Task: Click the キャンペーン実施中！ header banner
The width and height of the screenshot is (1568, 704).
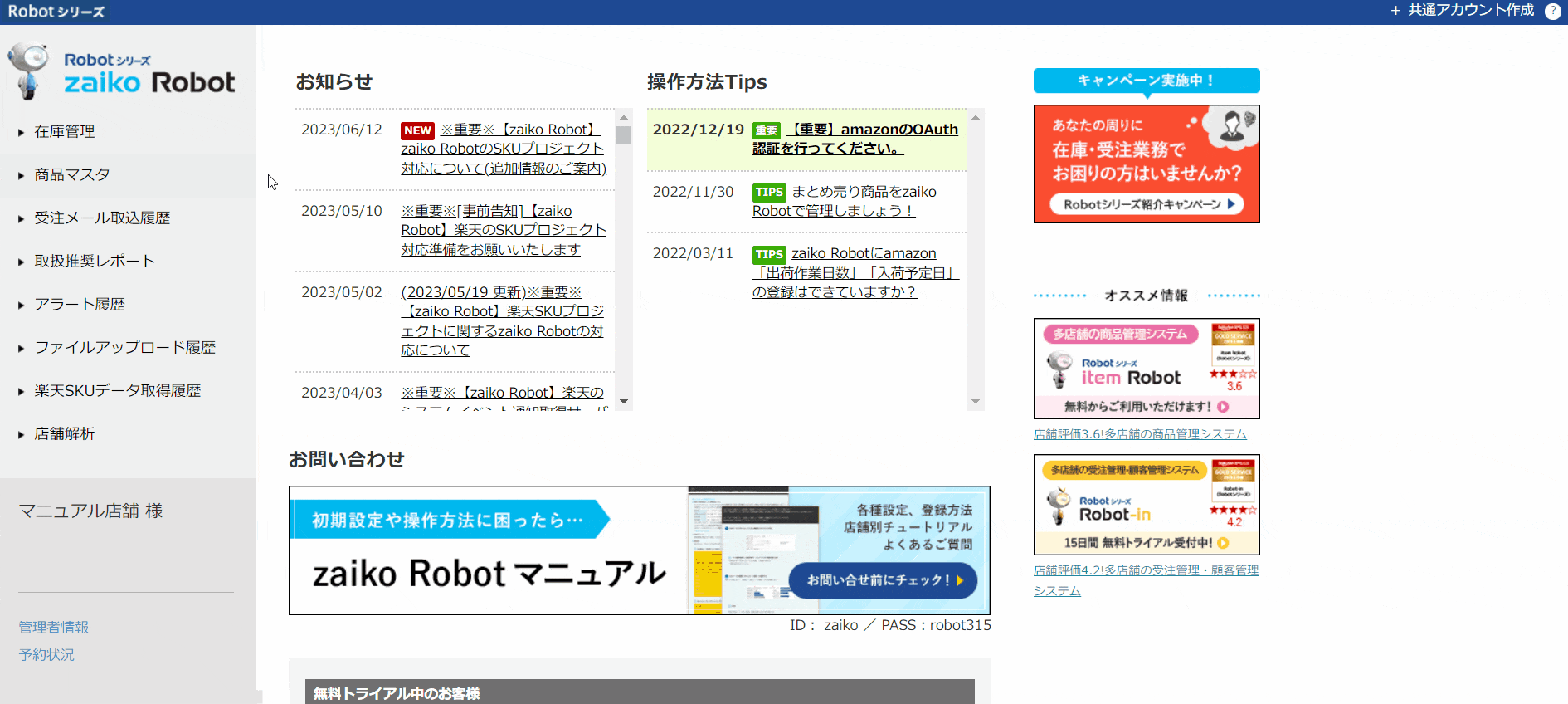Action: 1147,81
